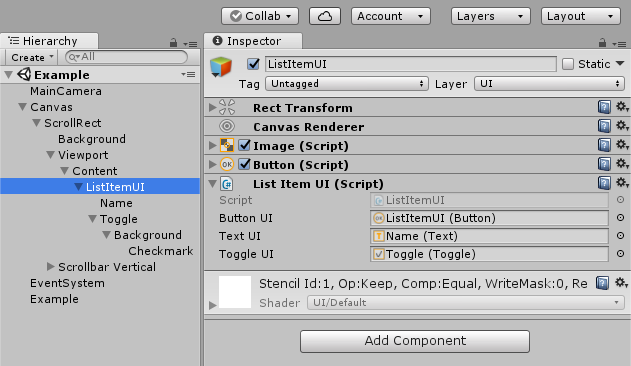Open the Shader dropdown UI/Default
This screenshot has width=631, height=366.
click(466, 302)
